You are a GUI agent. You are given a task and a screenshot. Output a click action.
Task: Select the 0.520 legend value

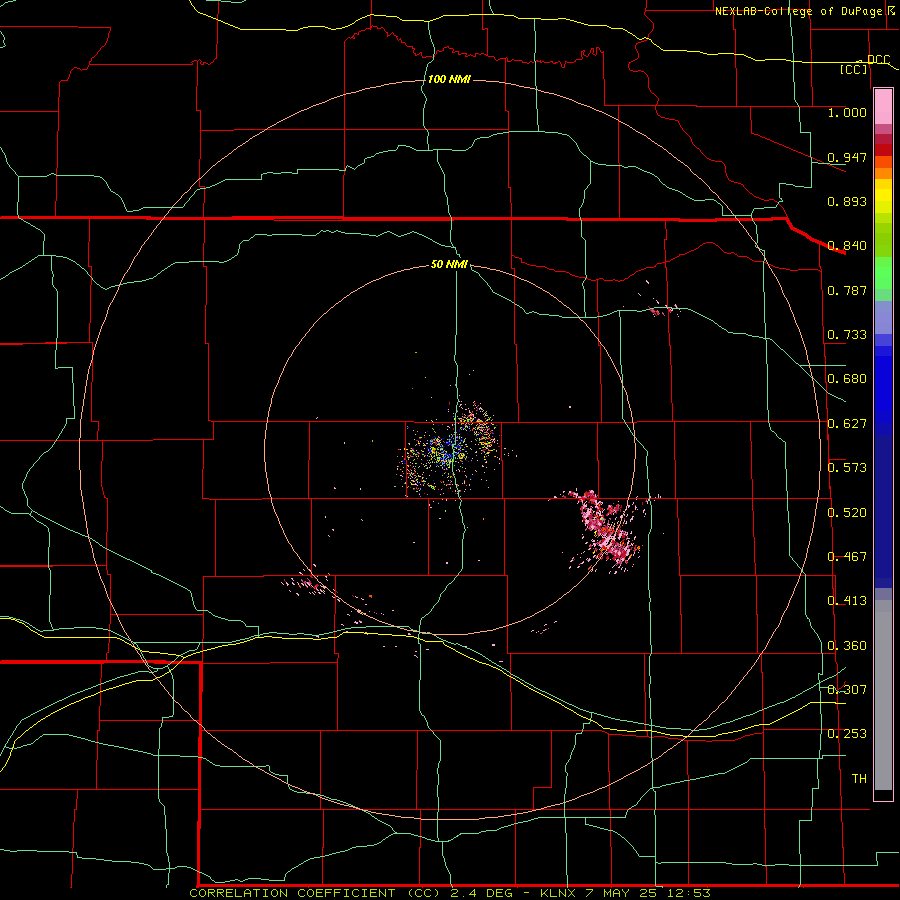pyautogui.click(x=847, y=512)
